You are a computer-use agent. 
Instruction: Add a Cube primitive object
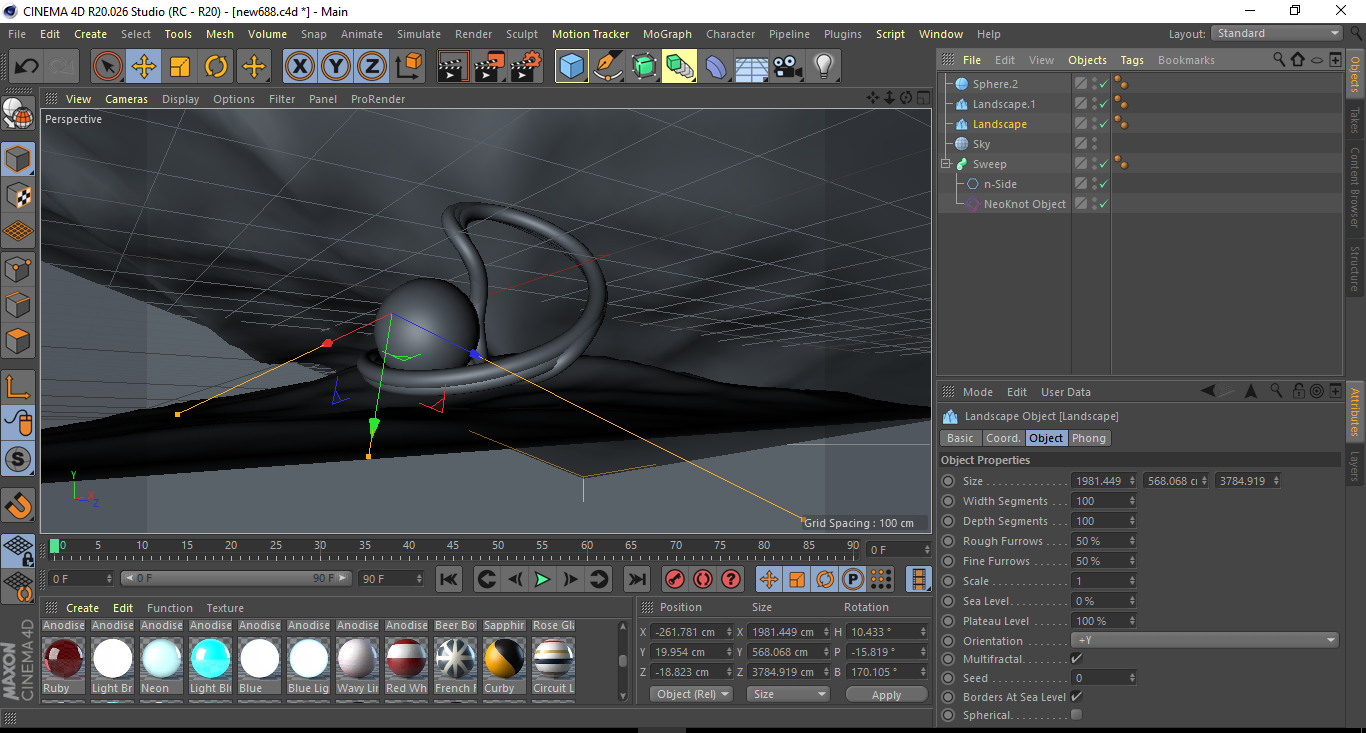572,67
